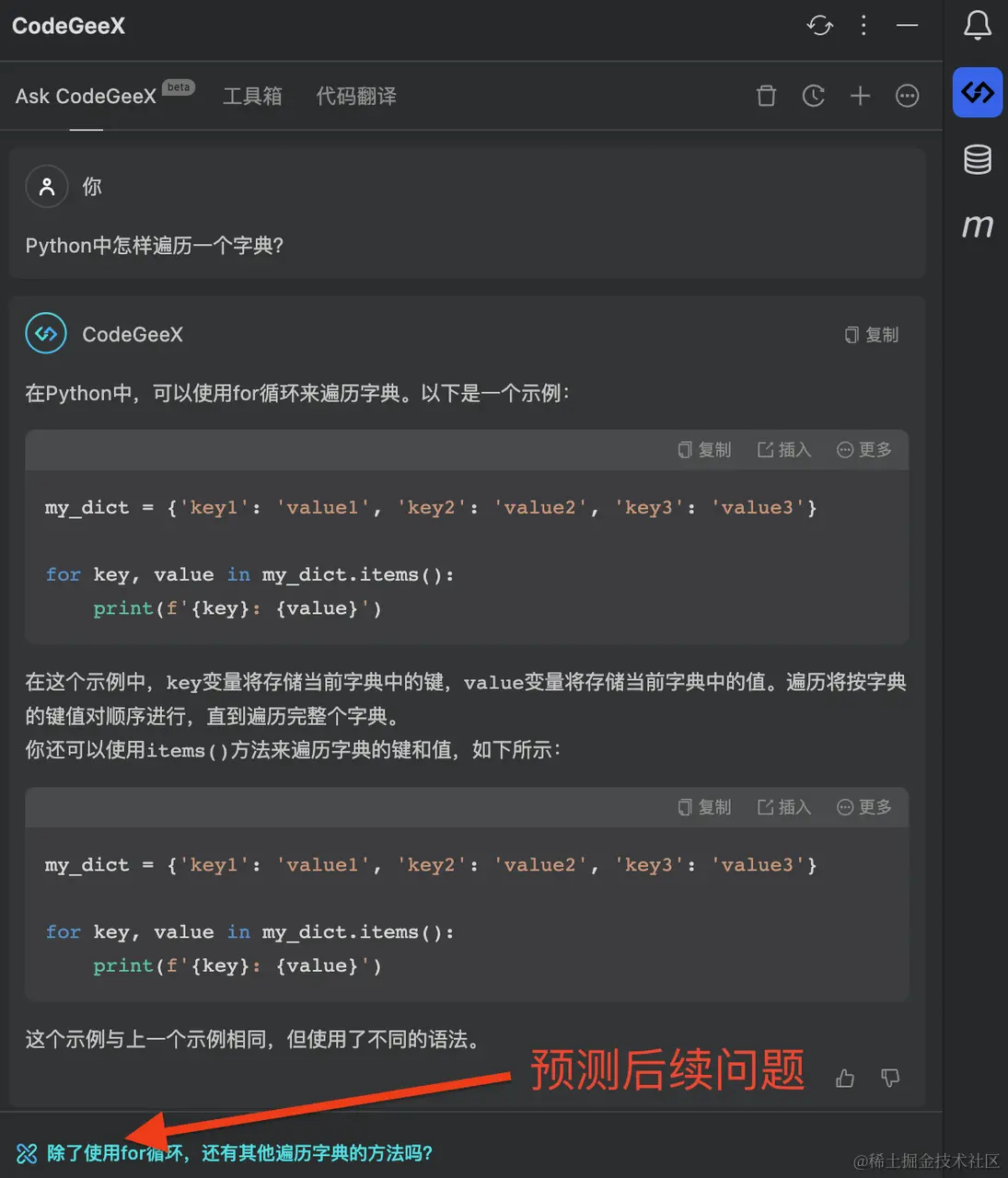This screenshot has height=1178, width=1008.
Task: Clear the chat with the trash icon
Action: pos(766,96)
